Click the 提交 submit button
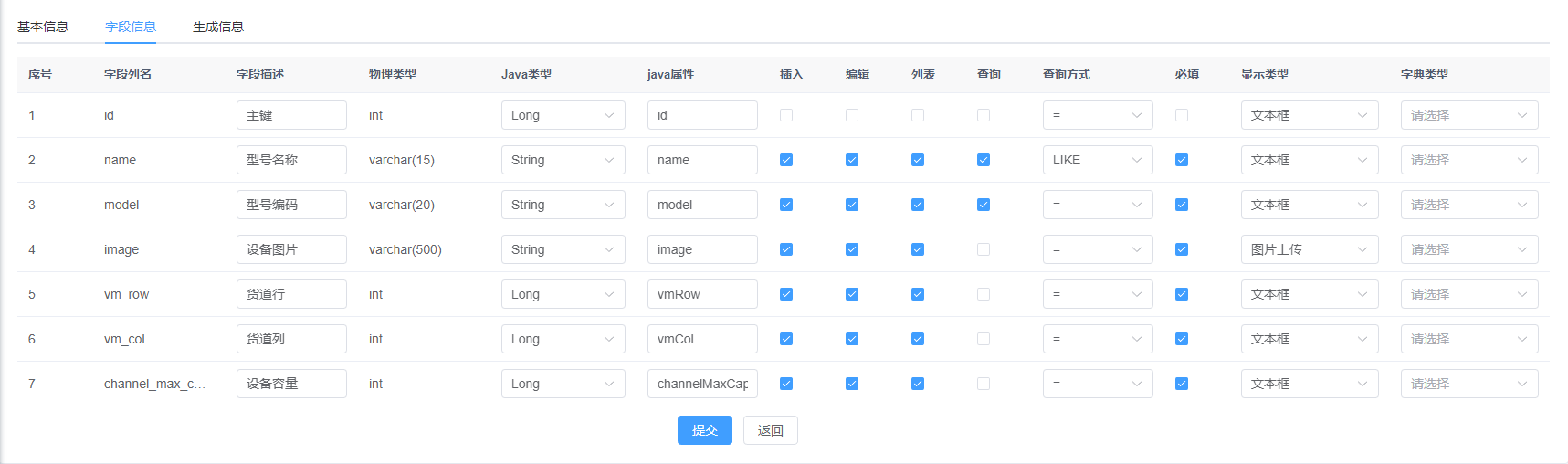 tap(705, 430)
